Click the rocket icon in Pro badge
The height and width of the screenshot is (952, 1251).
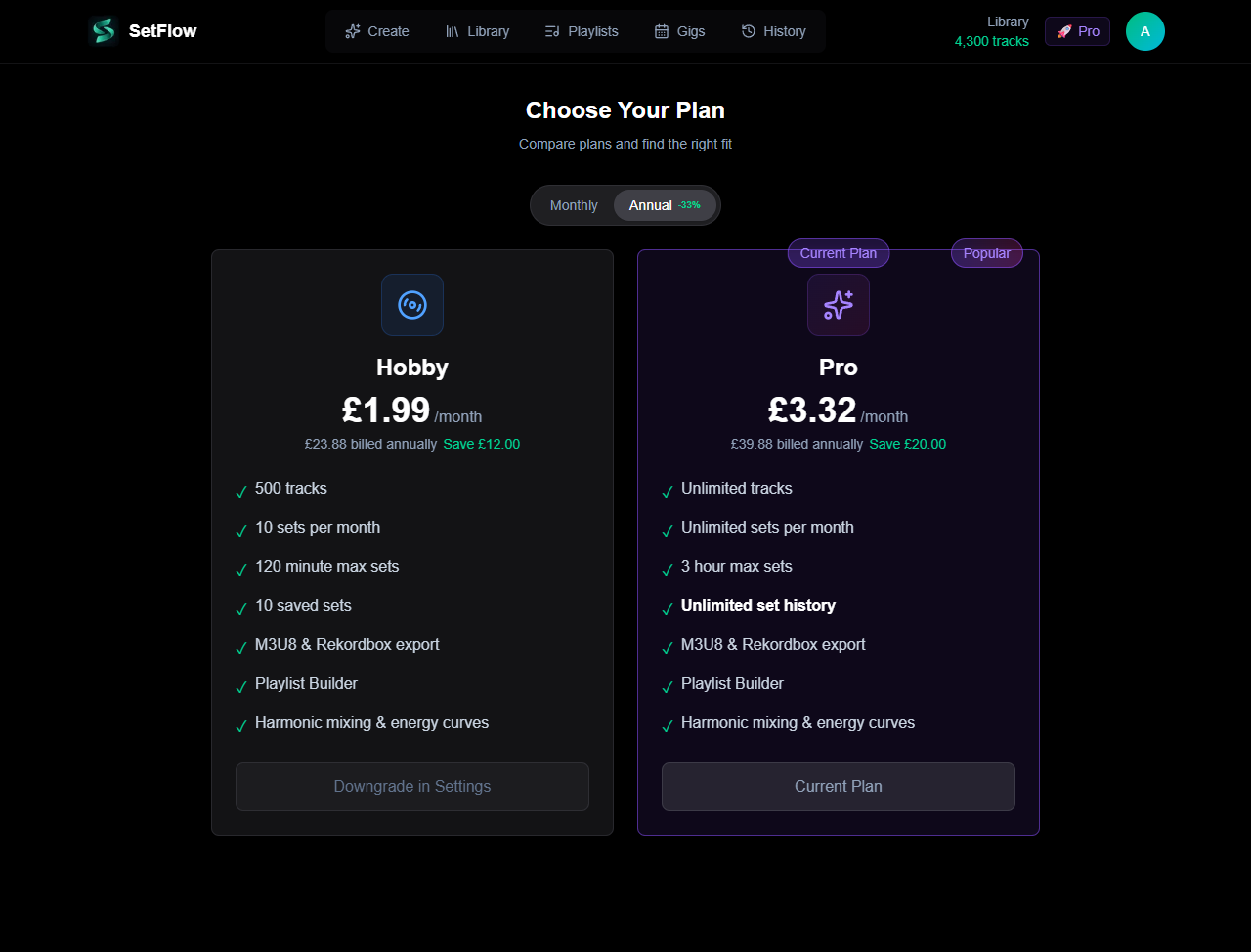tap(1064, 31)
